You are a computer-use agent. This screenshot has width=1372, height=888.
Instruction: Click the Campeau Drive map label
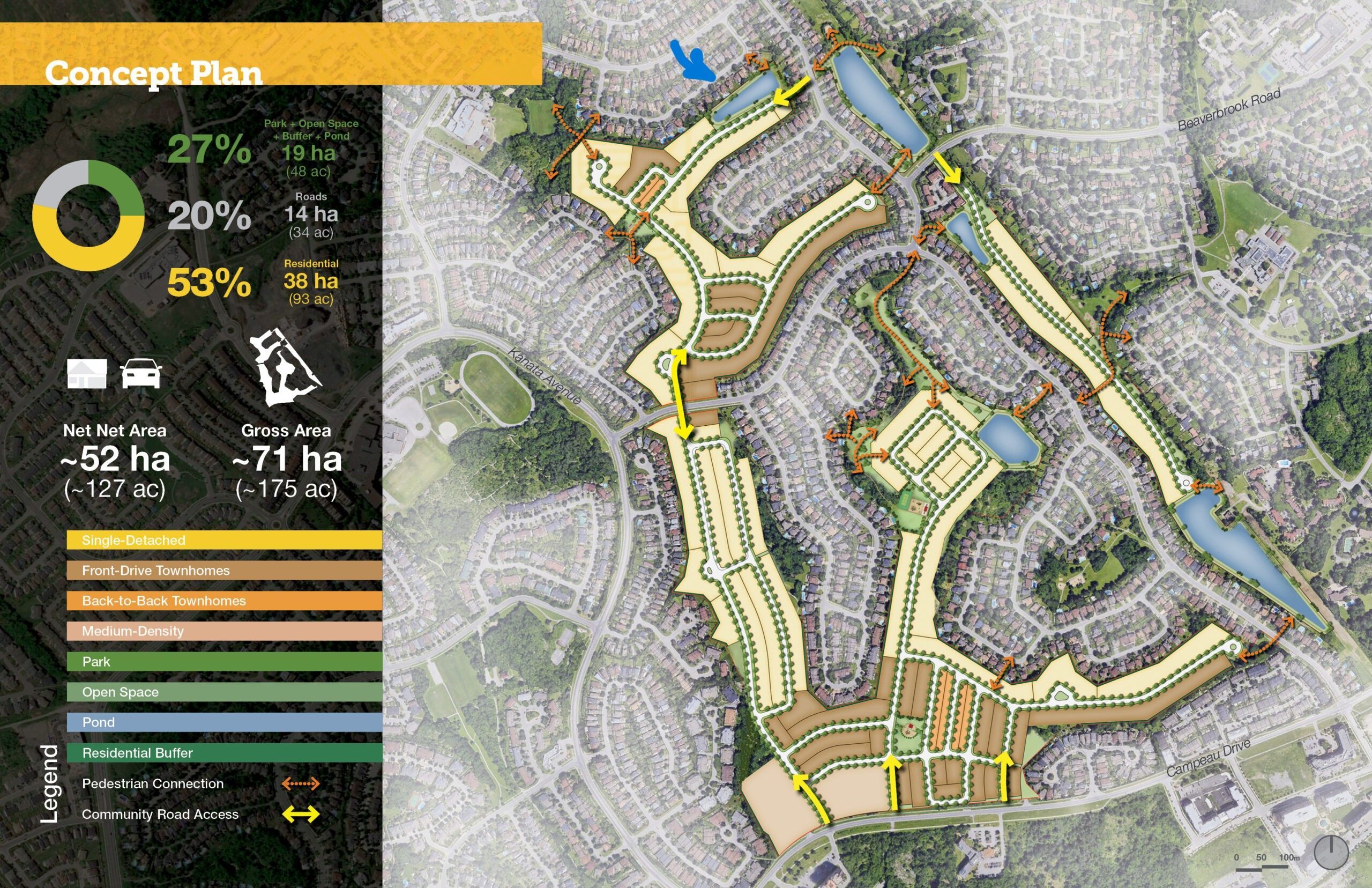point(1209,758)
